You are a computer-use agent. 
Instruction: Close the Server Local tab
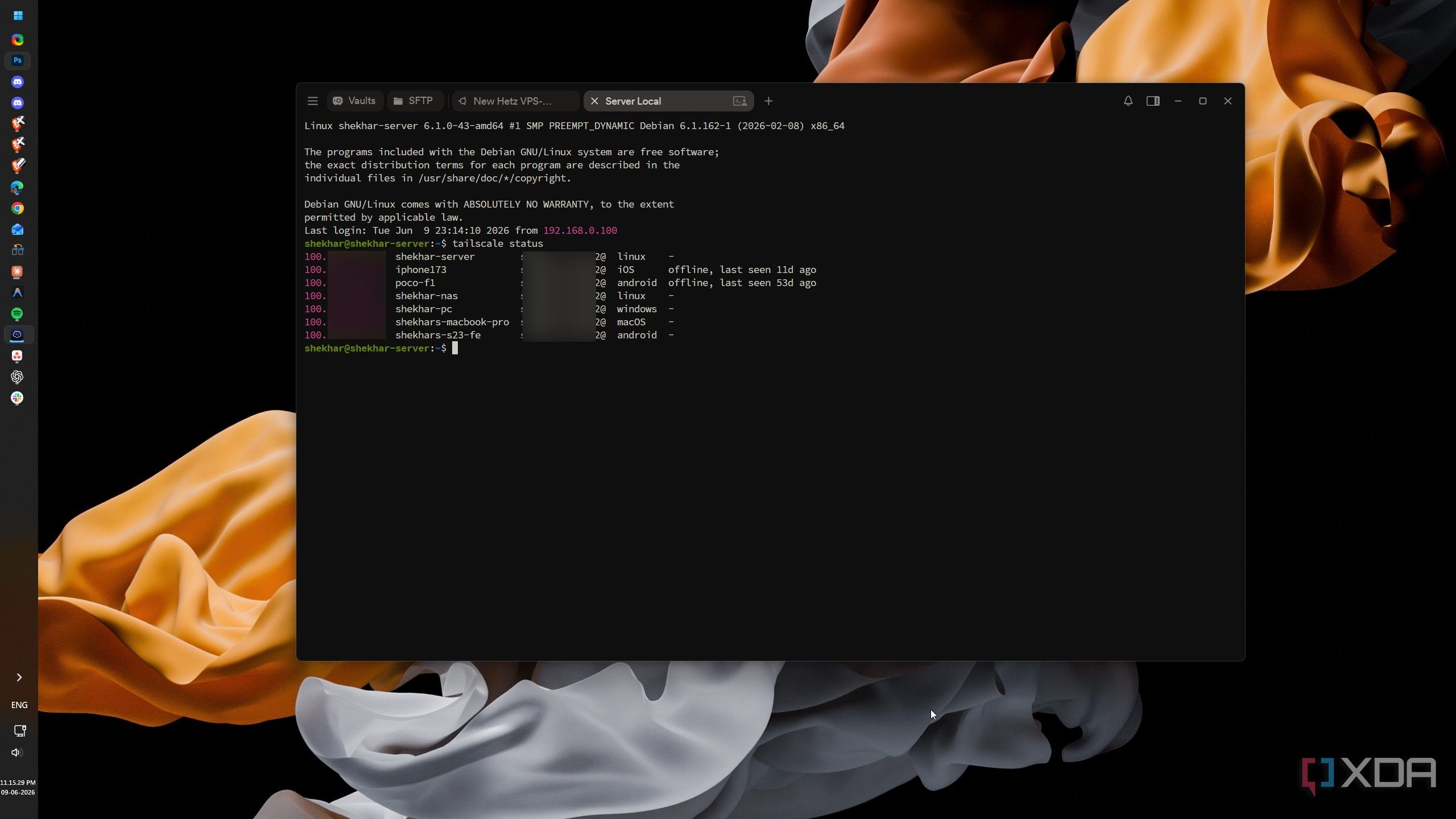coord(594,101)
